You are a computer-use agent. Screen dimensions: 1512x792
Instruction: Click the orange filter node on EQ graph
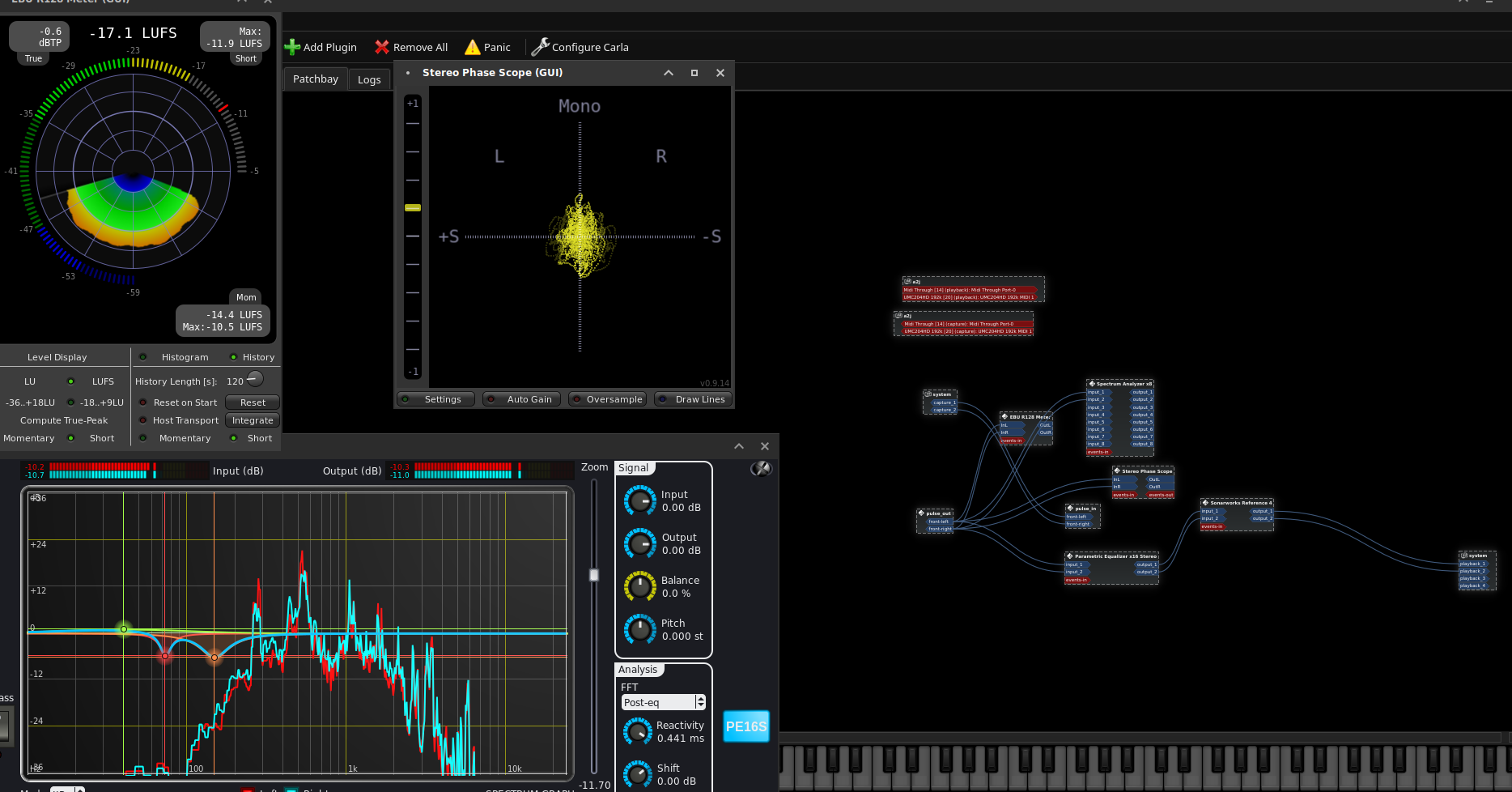(214, 658)
